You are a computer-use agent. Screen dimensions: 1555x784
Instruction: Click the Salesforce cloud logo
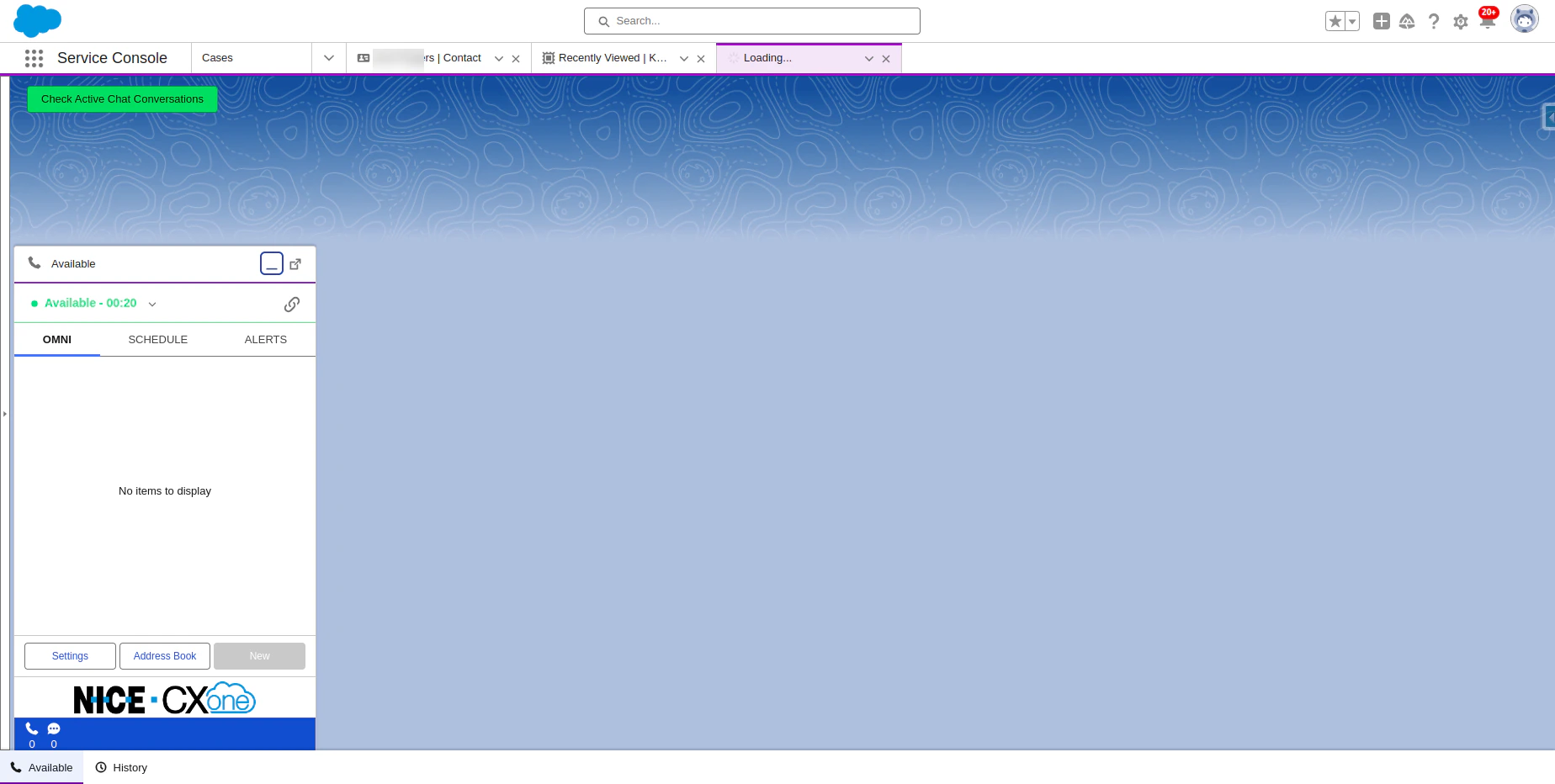coord(38,20)
